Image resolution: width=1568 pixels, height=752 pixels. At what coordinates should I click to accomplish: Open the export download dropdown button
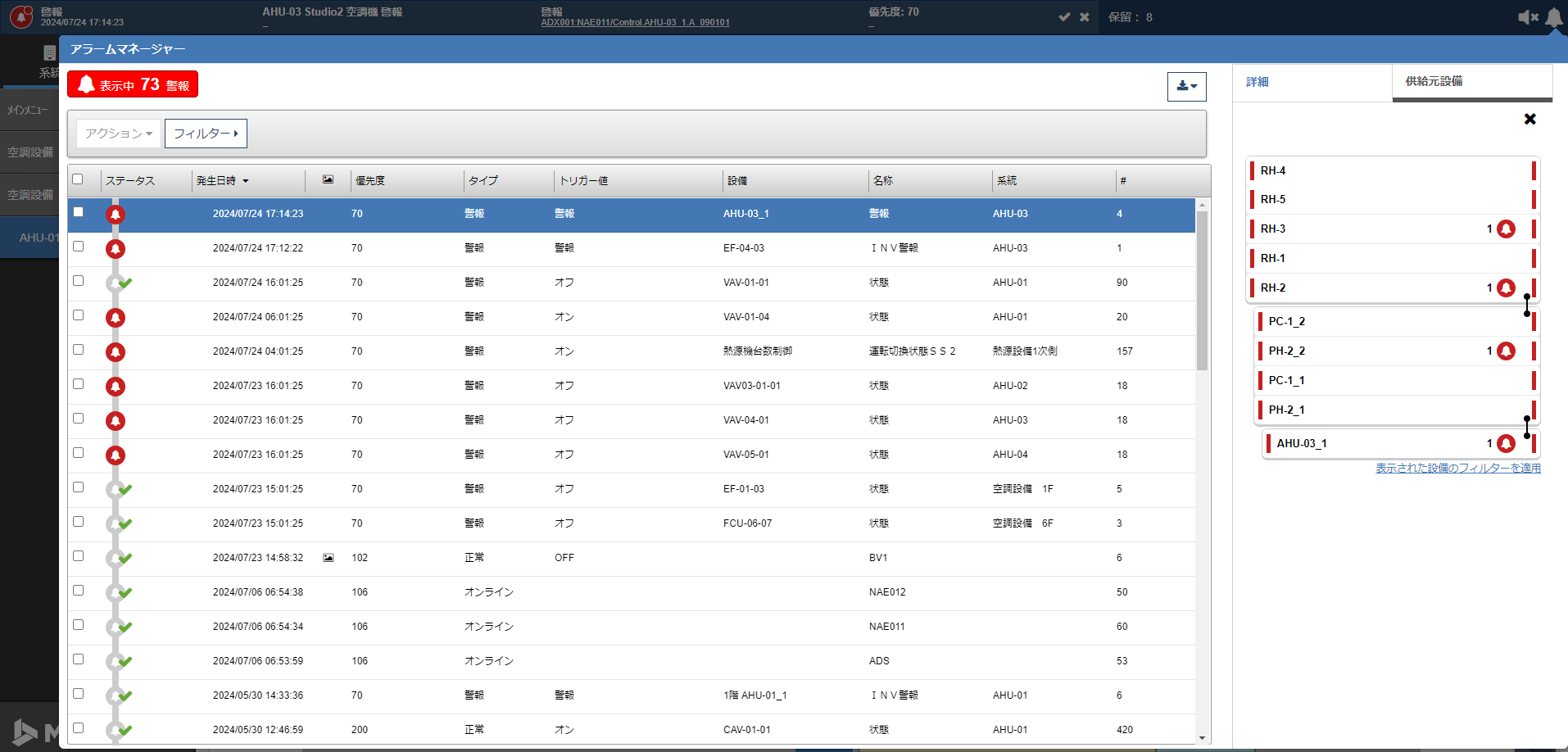1186,86
